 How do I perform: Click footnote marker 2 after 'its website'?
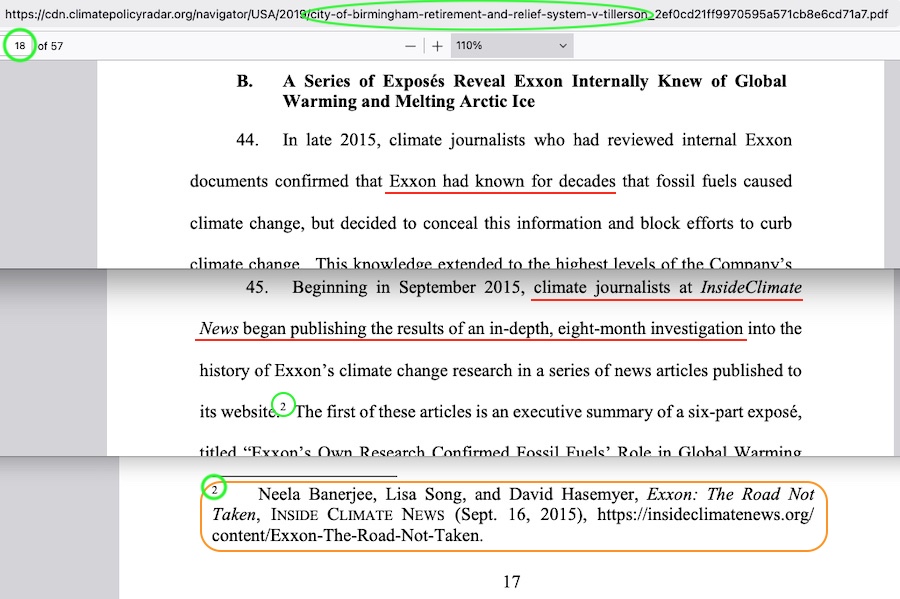pyautogui.click(x=284, y=405)
